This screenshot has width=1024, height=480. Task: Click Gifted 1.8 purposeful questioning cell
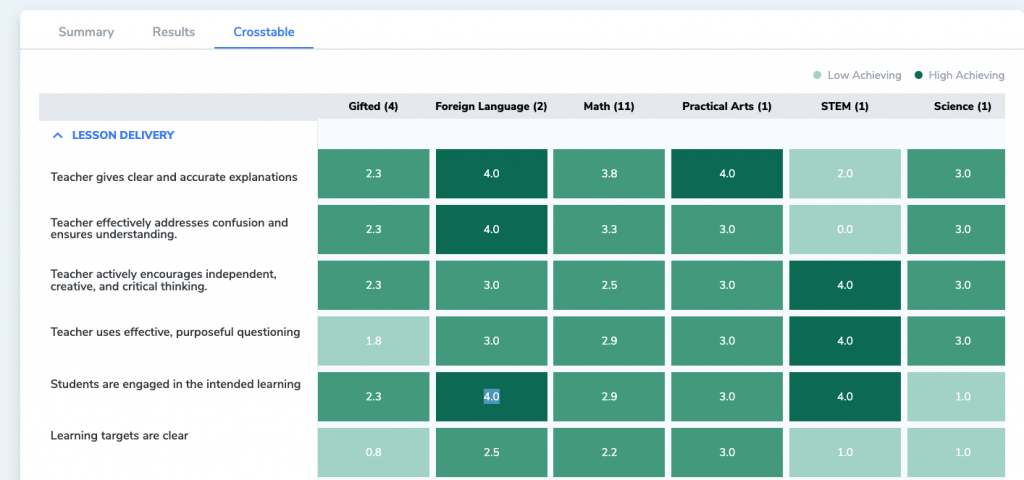[374, 341]
